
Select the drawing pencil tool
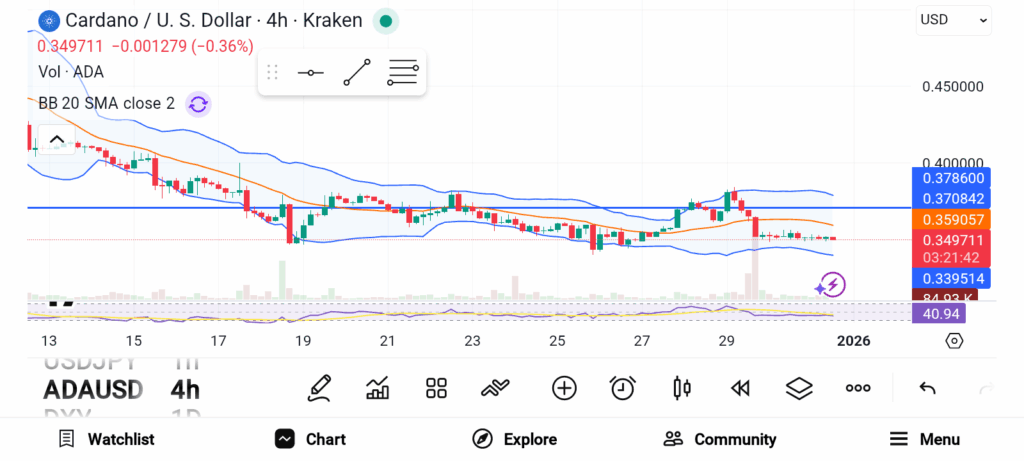click(319, 388)
